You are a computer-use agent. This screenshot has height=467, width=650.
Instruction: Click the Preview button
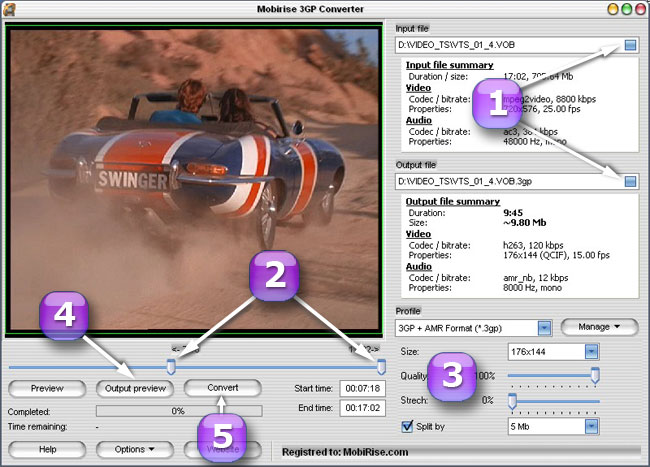[x=47, y=389]
